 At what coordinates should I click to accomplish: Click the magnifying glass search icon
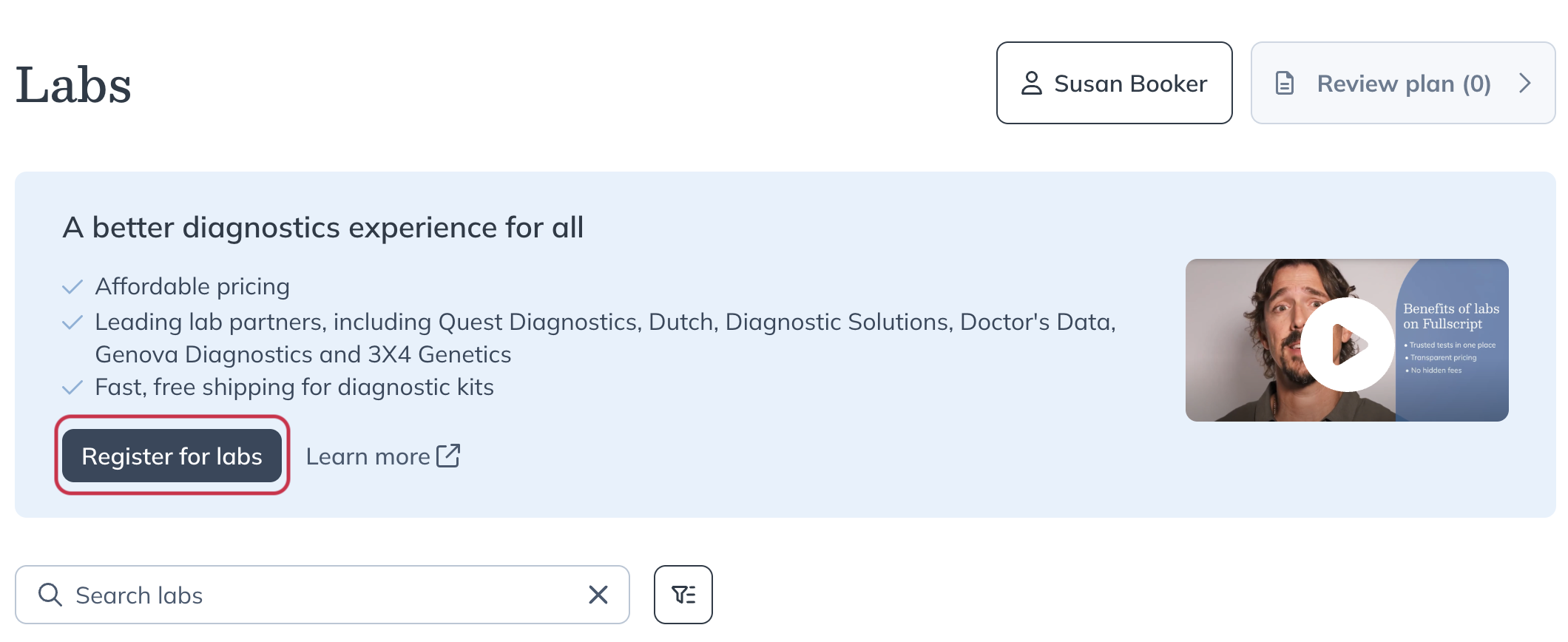50,595
